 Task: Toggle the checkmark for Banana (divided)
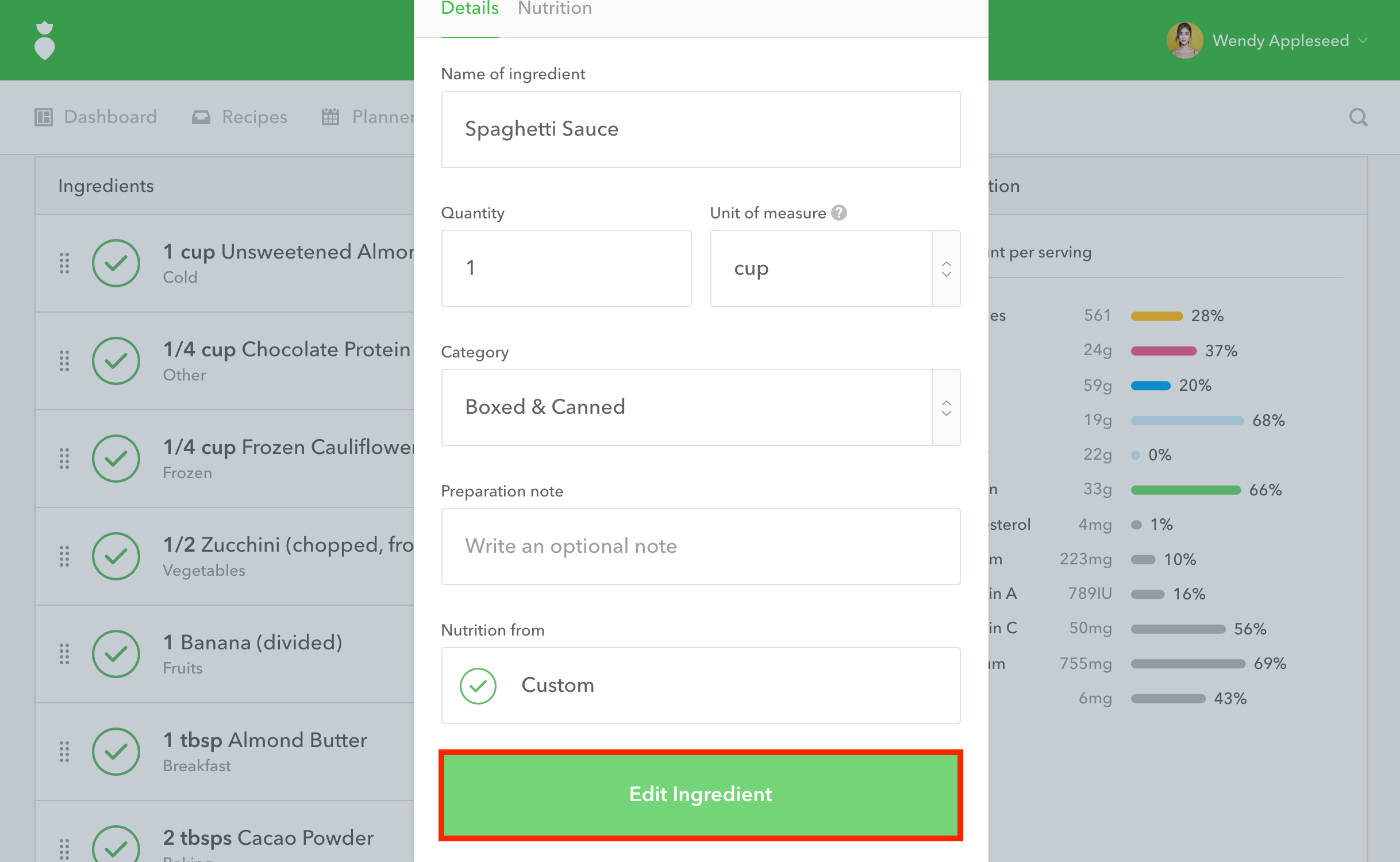click(116, 654)
